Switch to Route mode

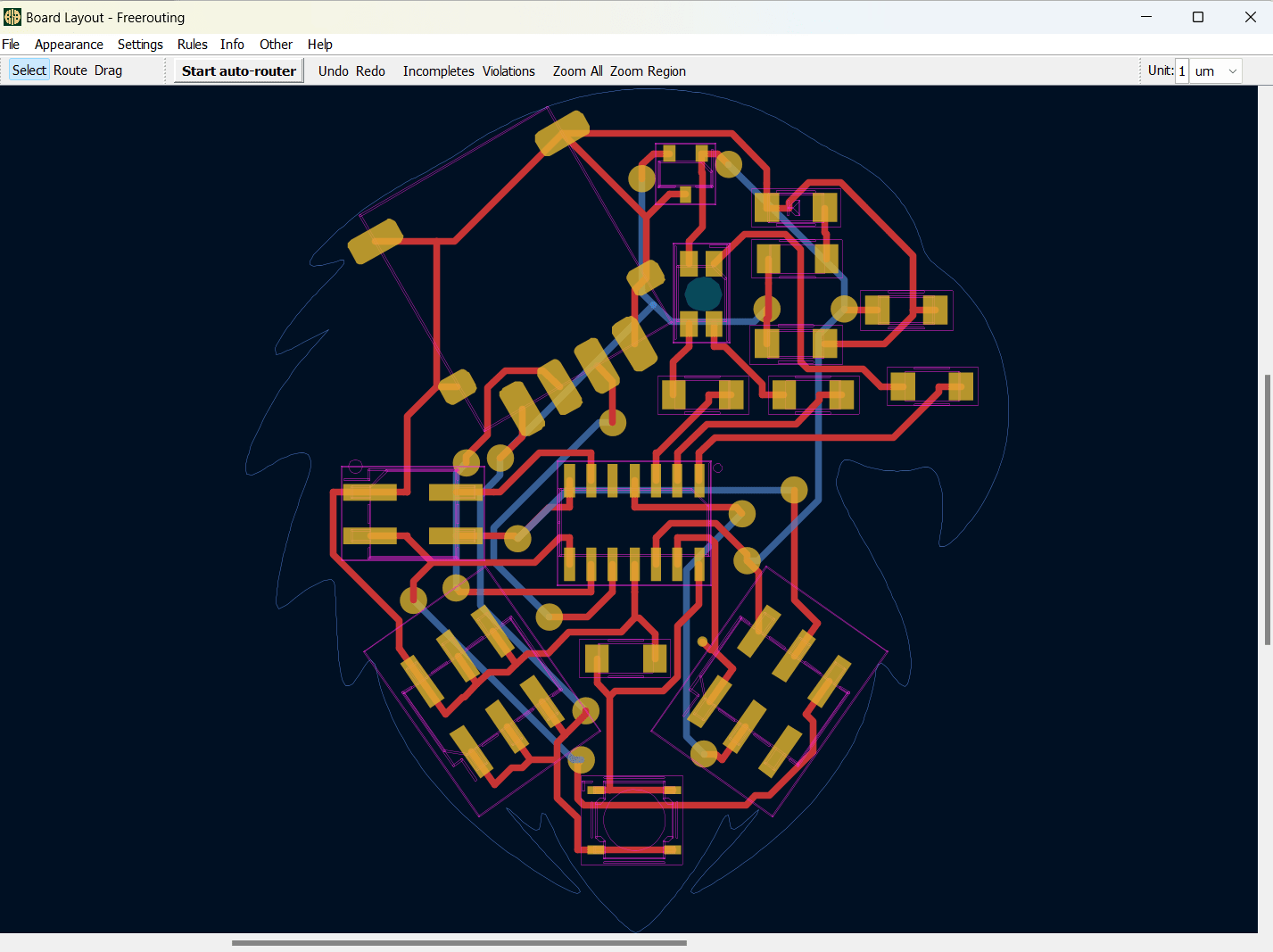tap(70, 70)
